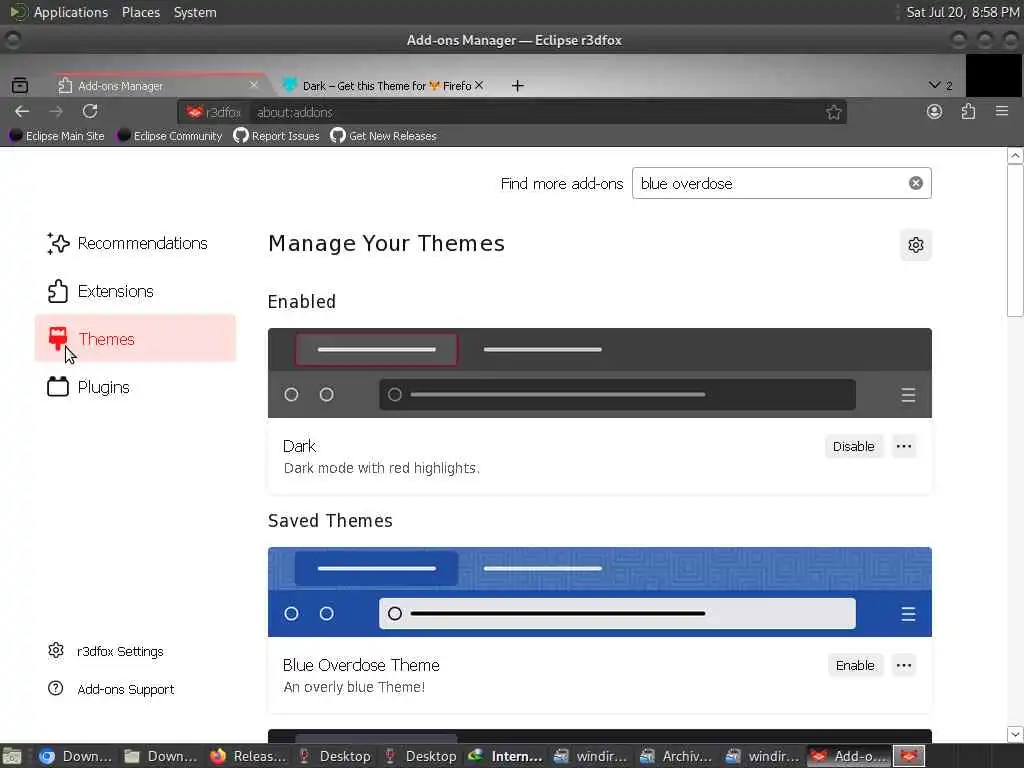Enable the Blue Overdose Theme
Viewport: 1024px width, 768px height.
(x=855, y=665)
